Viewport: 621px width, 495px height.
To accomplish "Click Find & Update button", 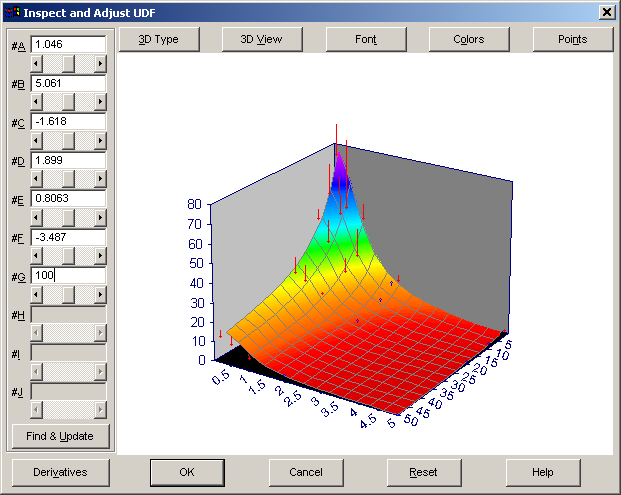I will 60,436.
